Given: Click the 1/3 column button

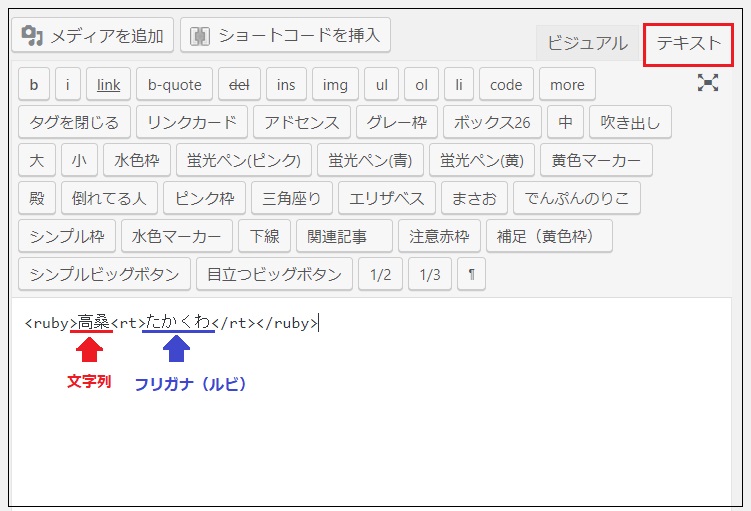Looking at the screenshot, I should pos(430,274).
